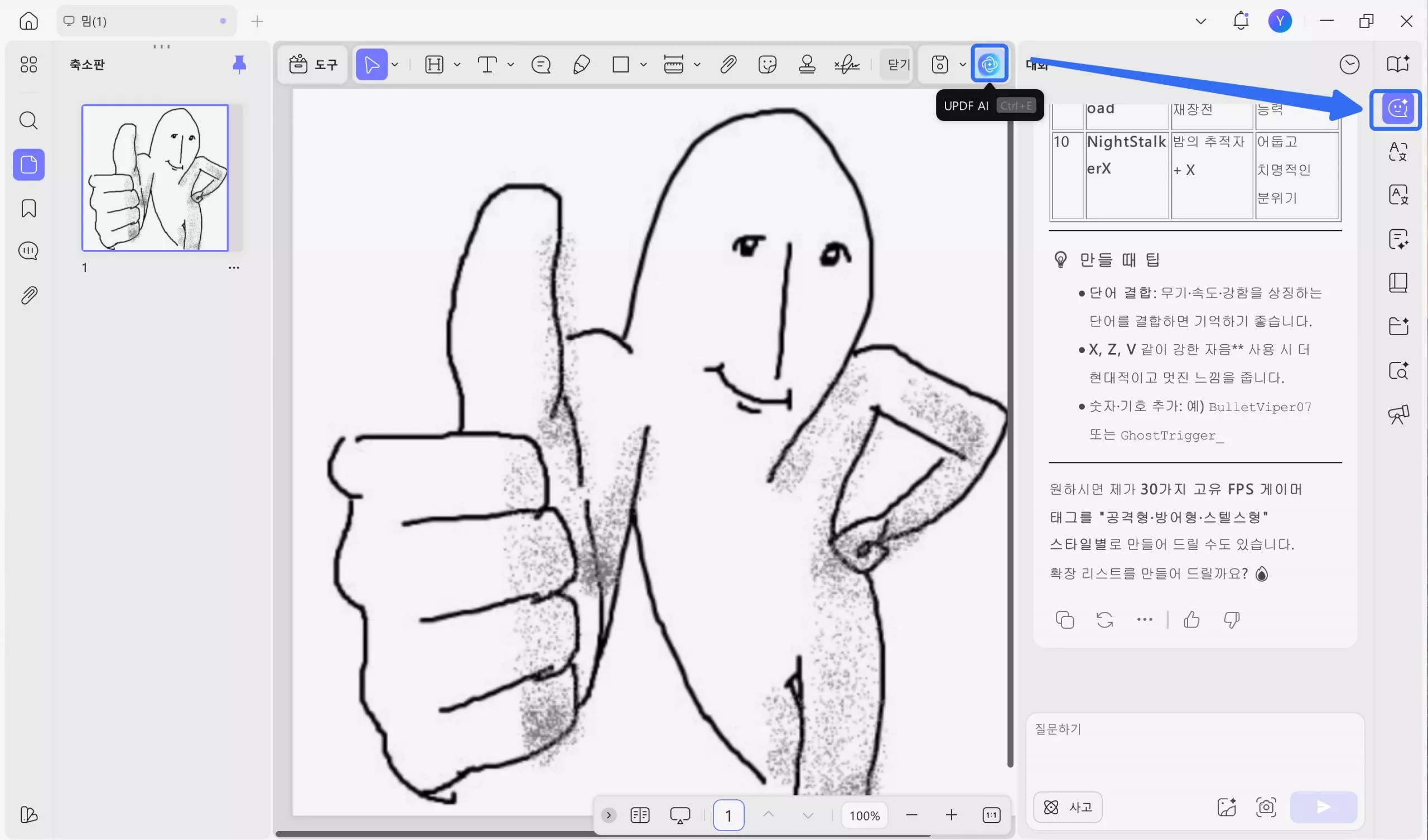Open the comment note tool
This screenshot has height=840, width=1428.
541,65
